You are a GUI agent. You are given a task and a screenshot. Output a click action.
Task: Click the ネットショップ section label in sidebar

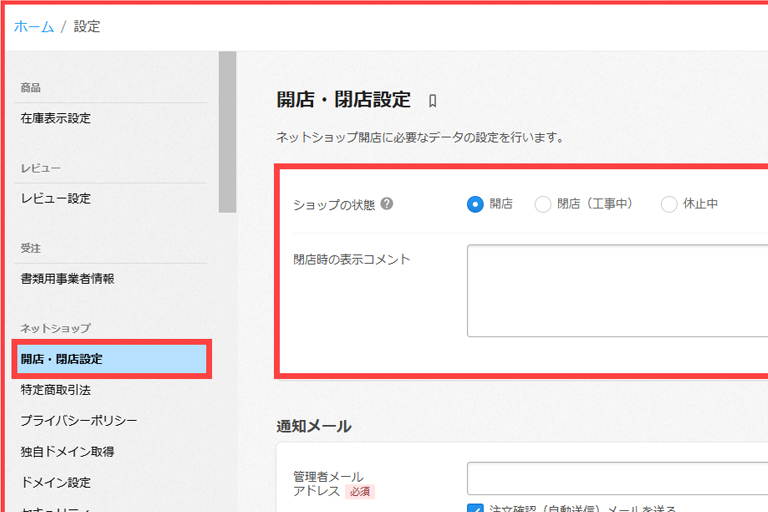tap(55, 328)
